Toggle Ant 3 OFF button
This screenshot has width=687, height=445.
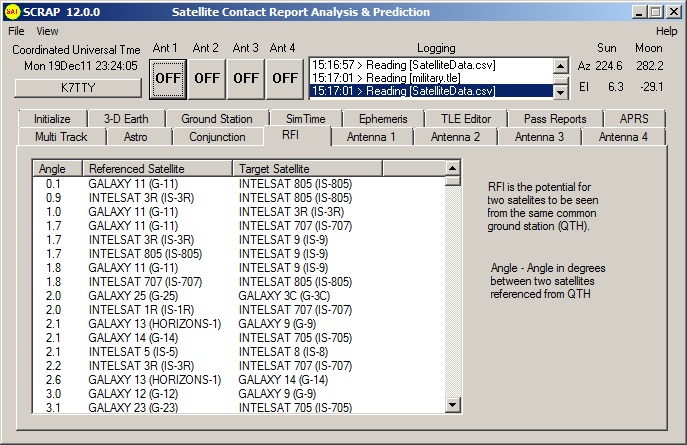pyautogui.click(x=246, y=79)
